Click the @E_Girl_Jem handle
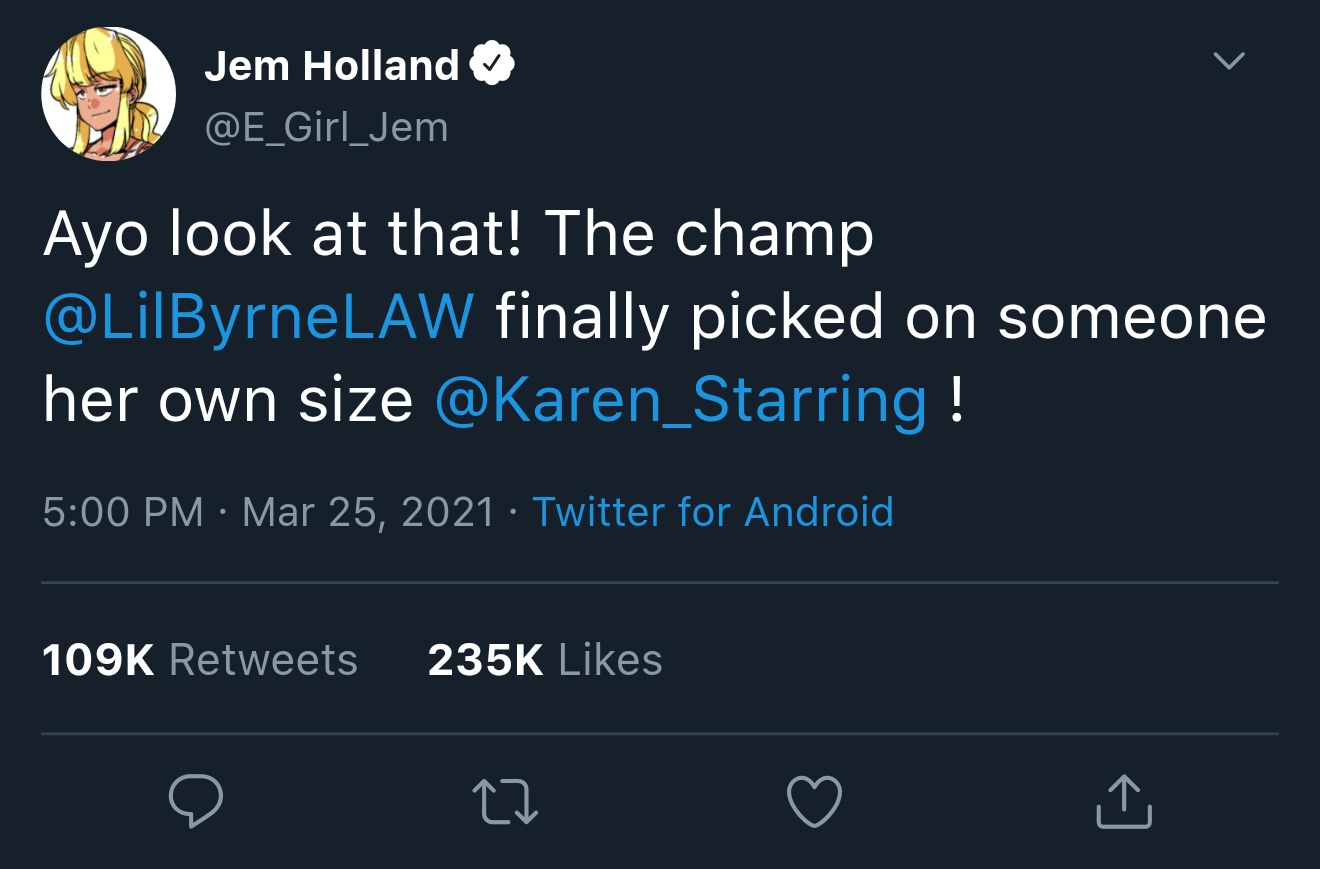Viewport: 1320px width, 869px height. 326,127
